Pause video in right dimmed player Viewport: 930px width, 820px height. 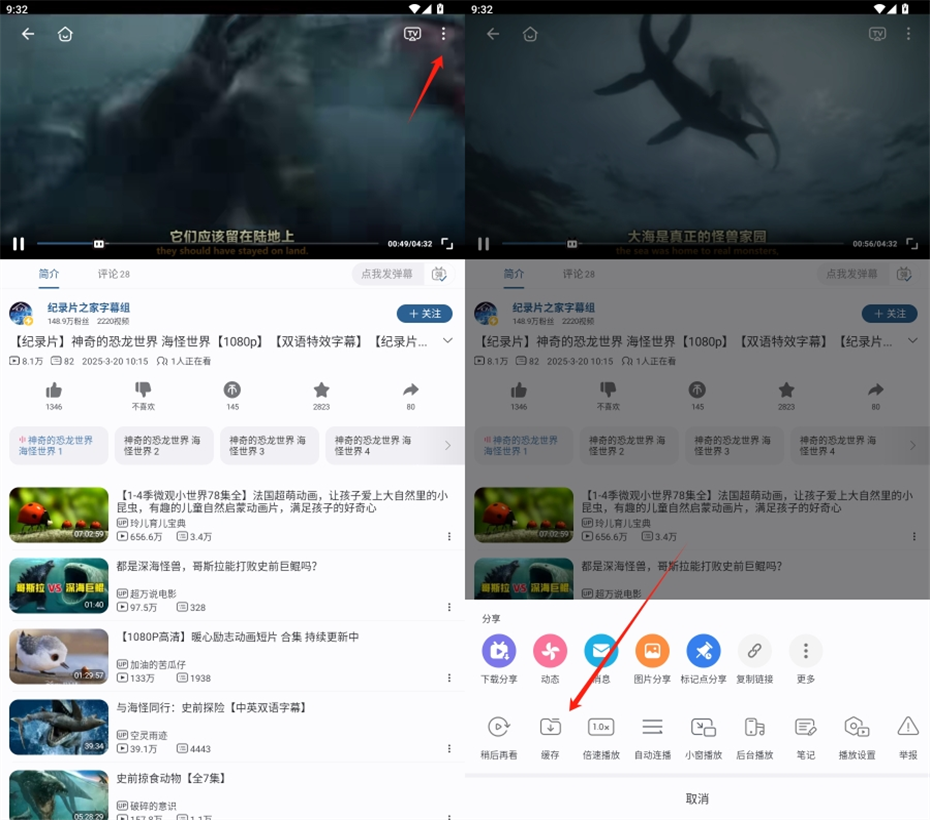(483, 244)
